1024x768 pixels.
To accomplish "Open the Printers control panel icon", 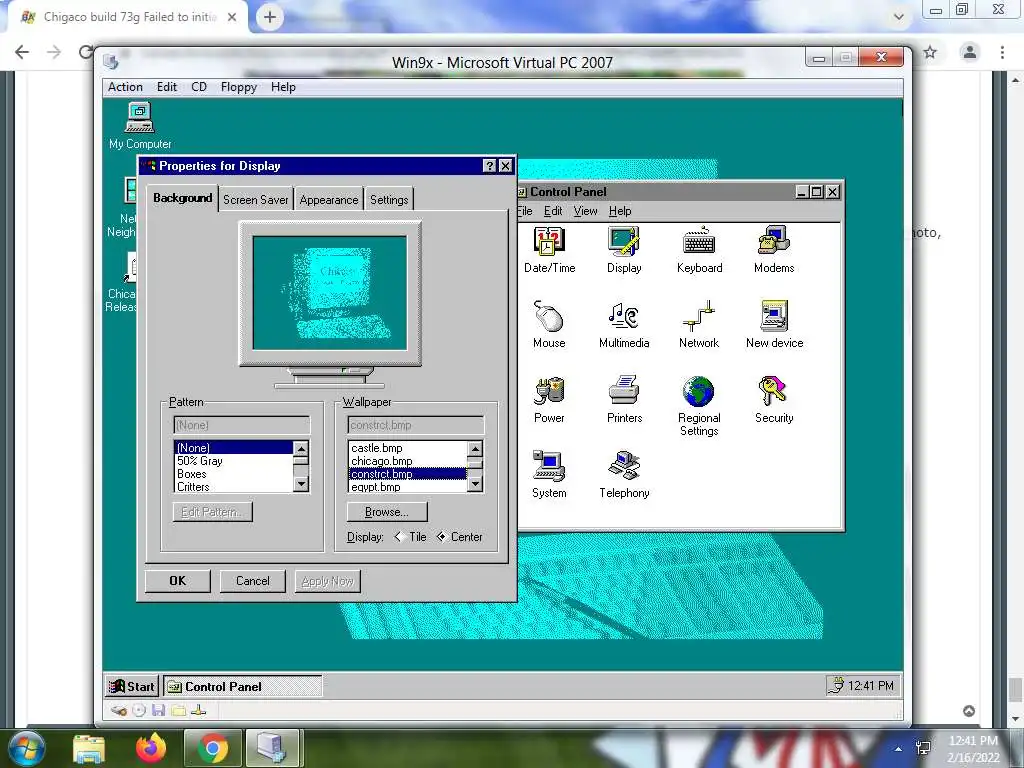I will 624,400.
